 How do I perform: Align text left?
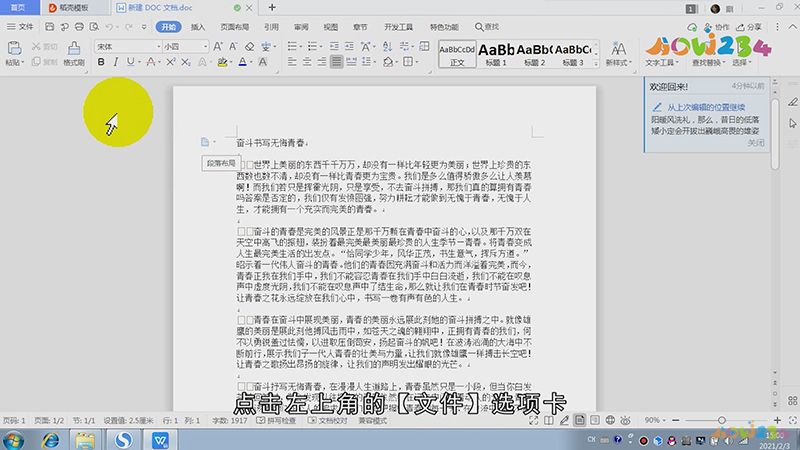(x=292, y=62)
